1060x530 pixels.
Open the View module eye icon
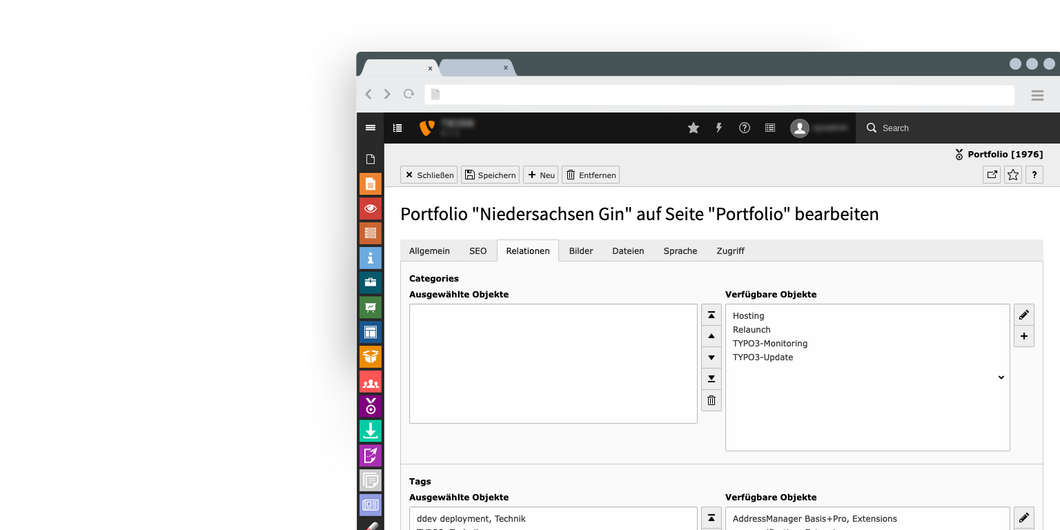point(370,208)
